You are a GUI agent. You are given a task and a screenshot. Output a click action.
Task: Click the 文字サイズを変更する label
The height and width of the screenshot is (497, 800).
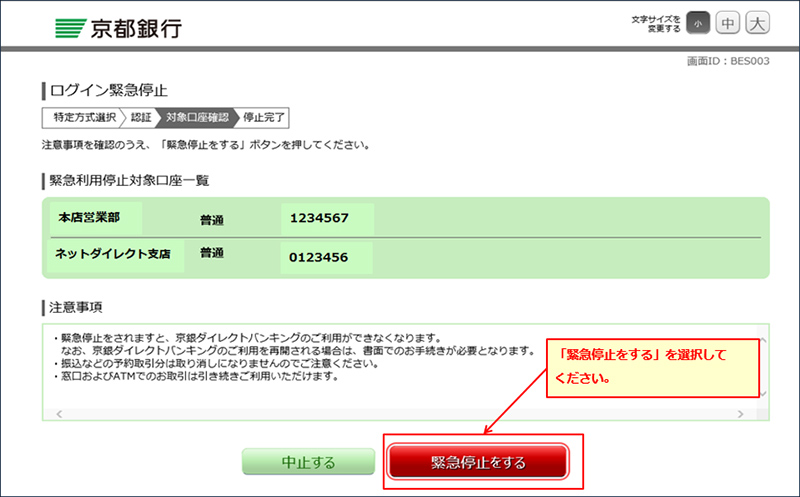656,24
